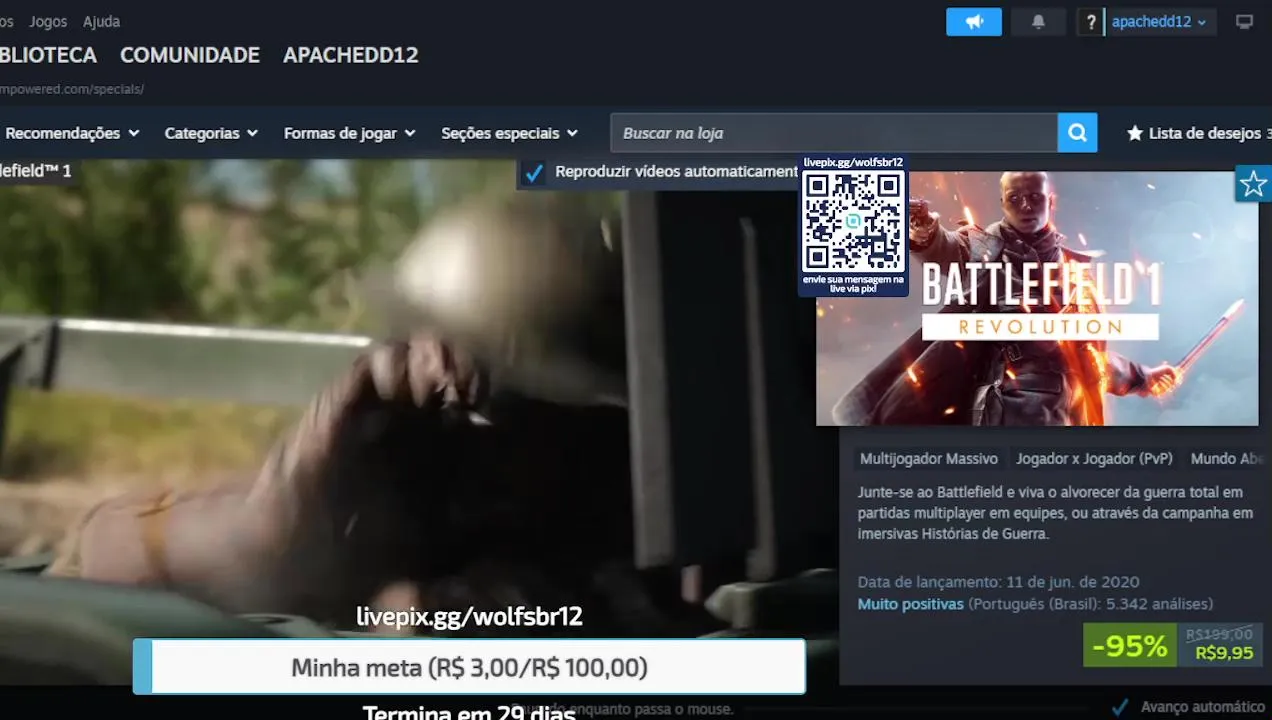1272x720 pixels.
Task: Click the megaphone announcements icon
Action: click(x=973, y=21)
